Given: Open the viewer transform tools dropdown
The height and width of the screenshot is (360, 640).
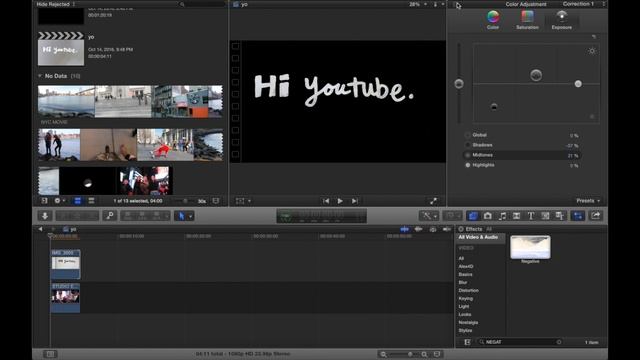Looking at the screenshot, I should tap(243, 201).
